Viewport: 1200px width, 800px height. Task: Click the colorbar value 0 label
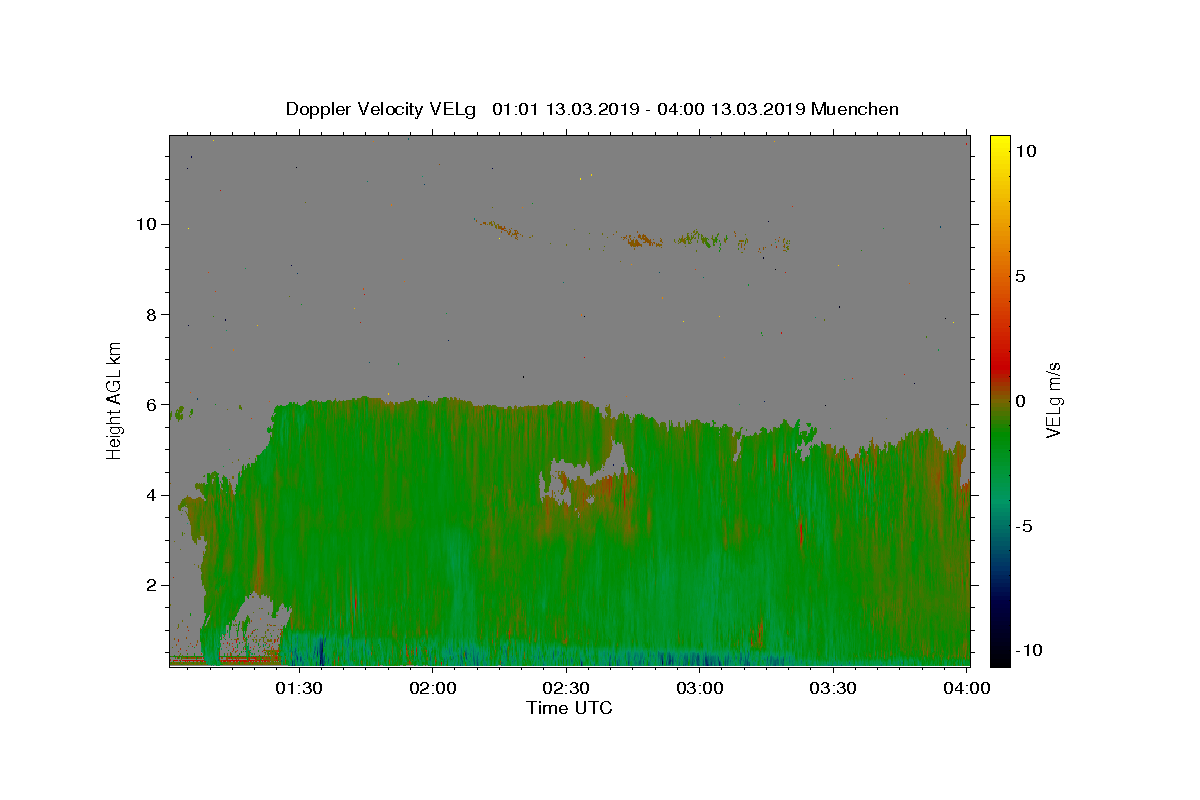pos(1020,401)
